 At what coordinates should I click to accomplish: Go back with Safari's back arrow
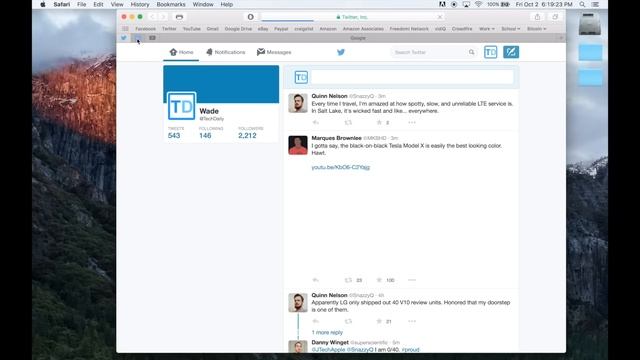click(x=152, y=17)
